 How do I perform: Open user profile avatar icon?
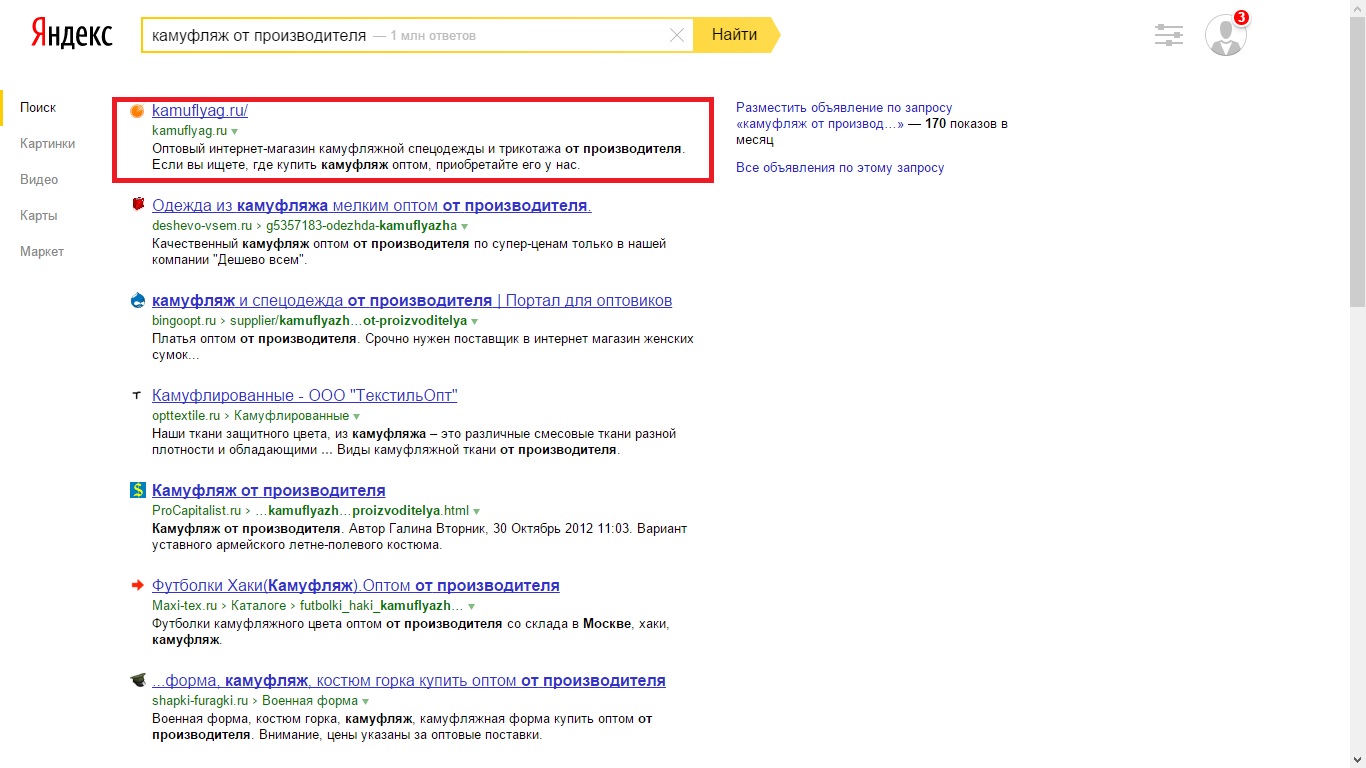coord(1225,35)
